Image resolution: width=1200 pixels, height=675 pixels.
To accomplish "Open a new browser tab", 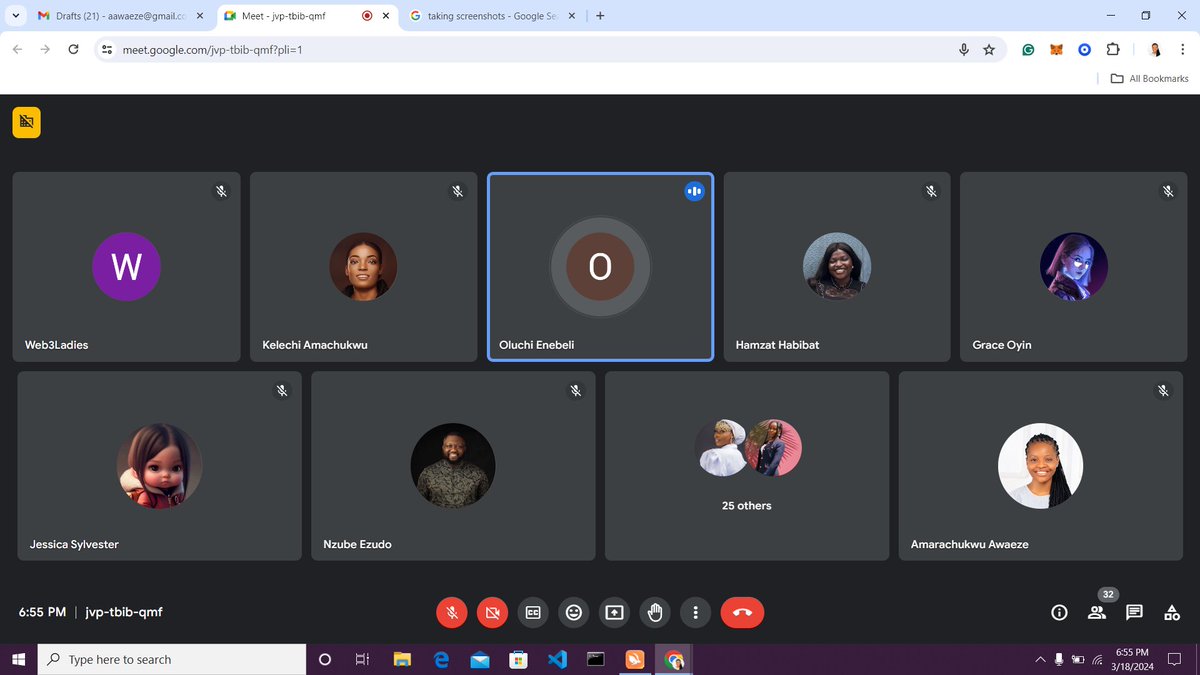I will tap(600, 16).
